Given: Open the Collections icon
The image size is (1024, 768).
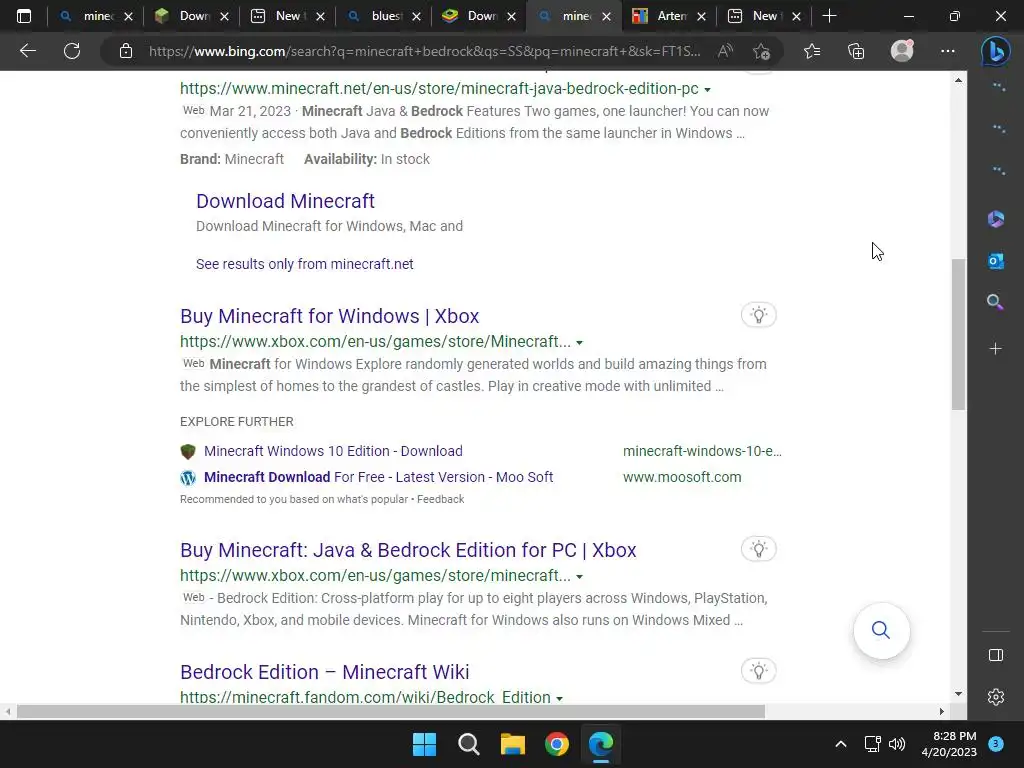Looking at the screenshot, I should click(856, 51).
